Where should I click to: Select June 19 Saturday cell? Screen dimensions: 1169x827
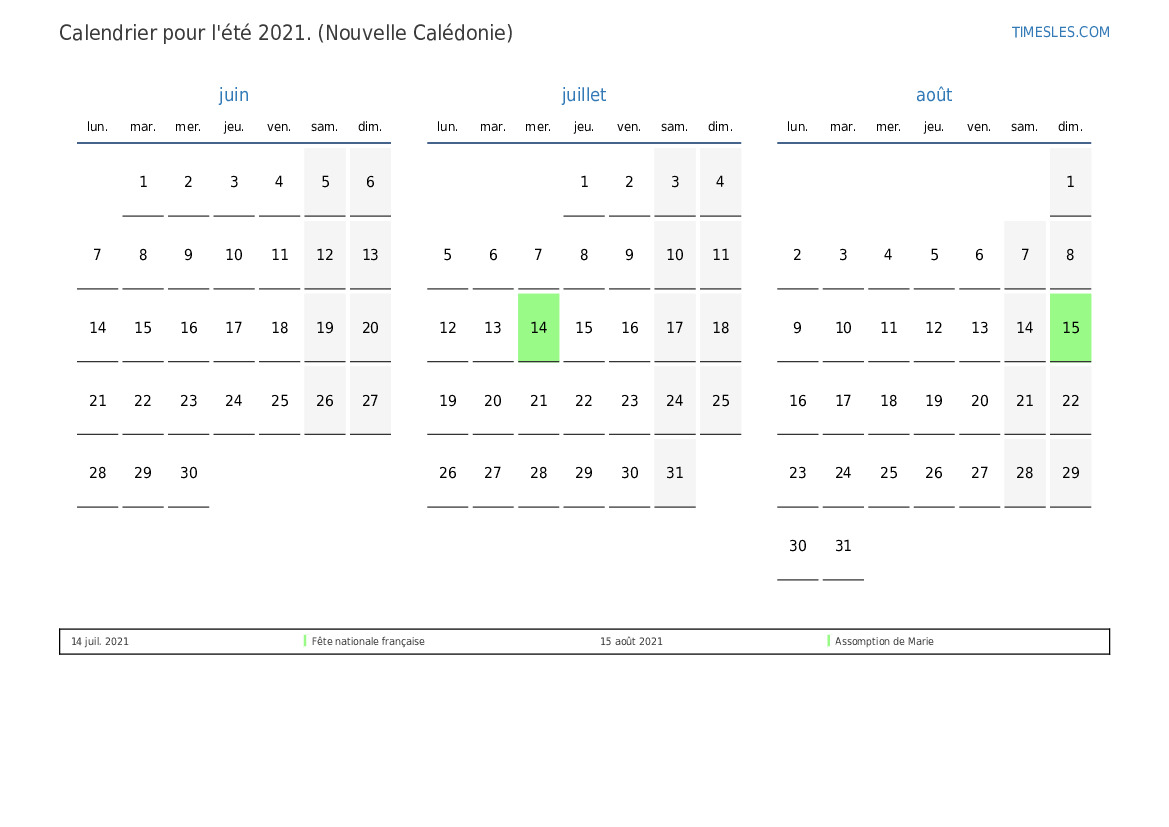pyautogui.click(x=325, y=328)
